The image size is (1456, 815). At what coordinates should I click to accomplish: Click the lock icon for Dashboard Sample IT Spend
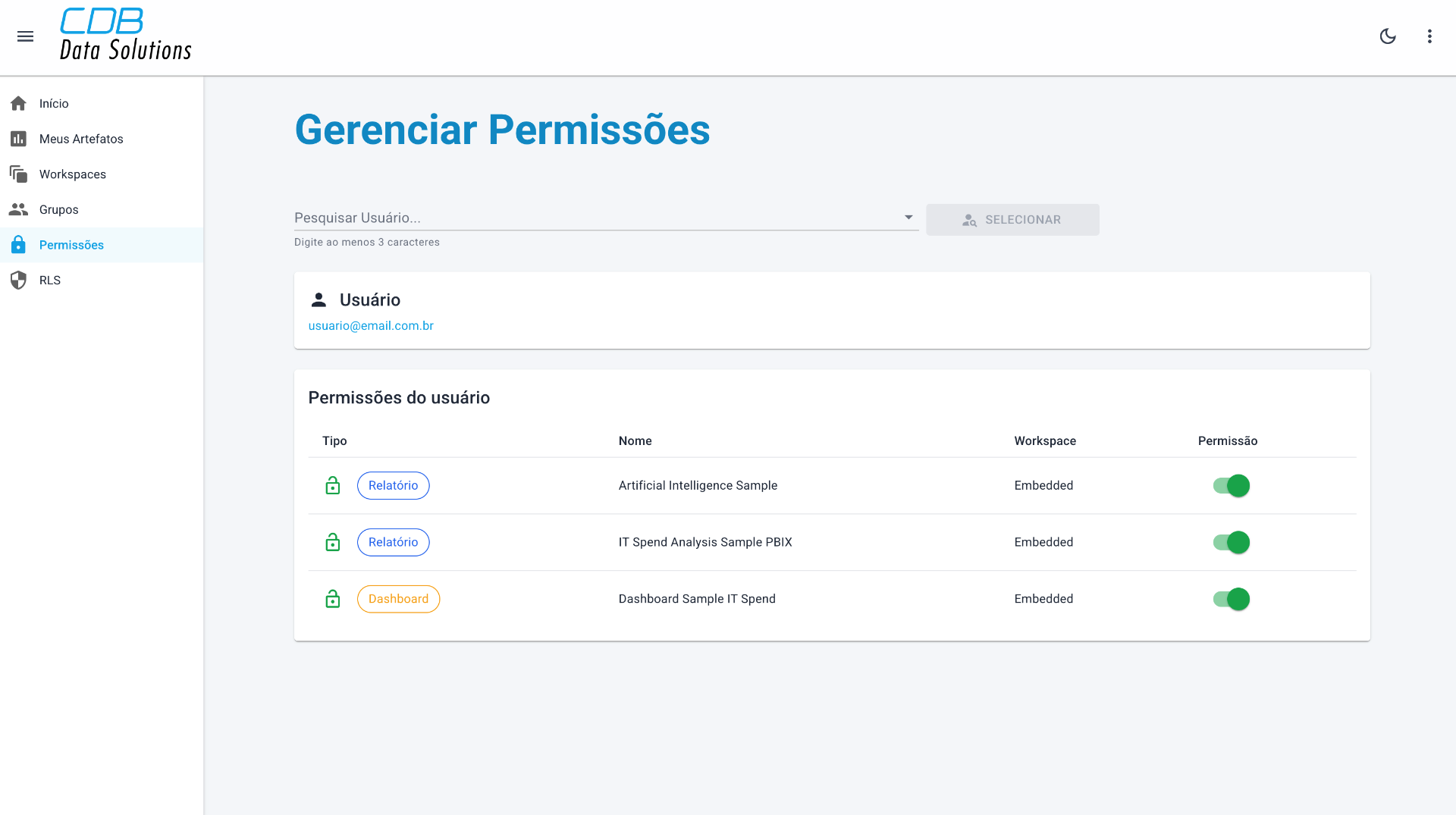click(x=332, y=599)
